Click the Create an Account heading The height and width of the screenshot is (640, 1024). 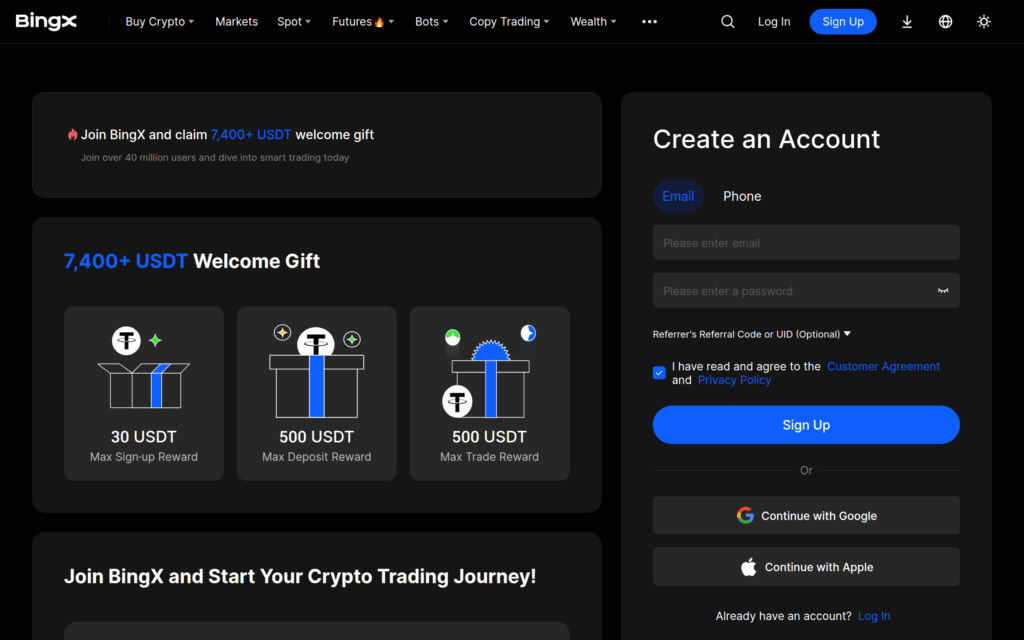click(x=767, y=139)
